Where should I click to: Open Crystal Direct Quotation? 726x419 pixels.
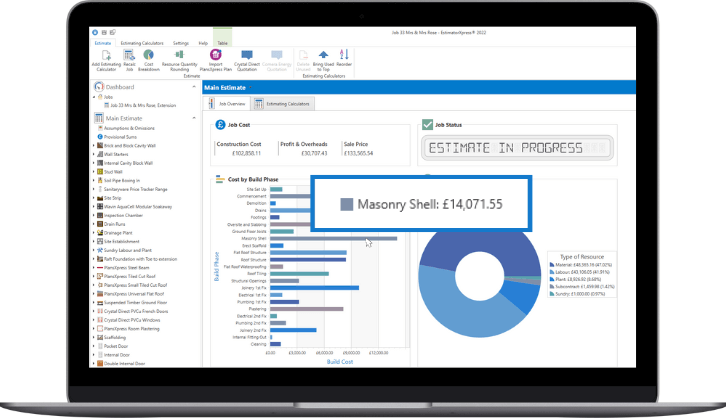coord(247,55)
